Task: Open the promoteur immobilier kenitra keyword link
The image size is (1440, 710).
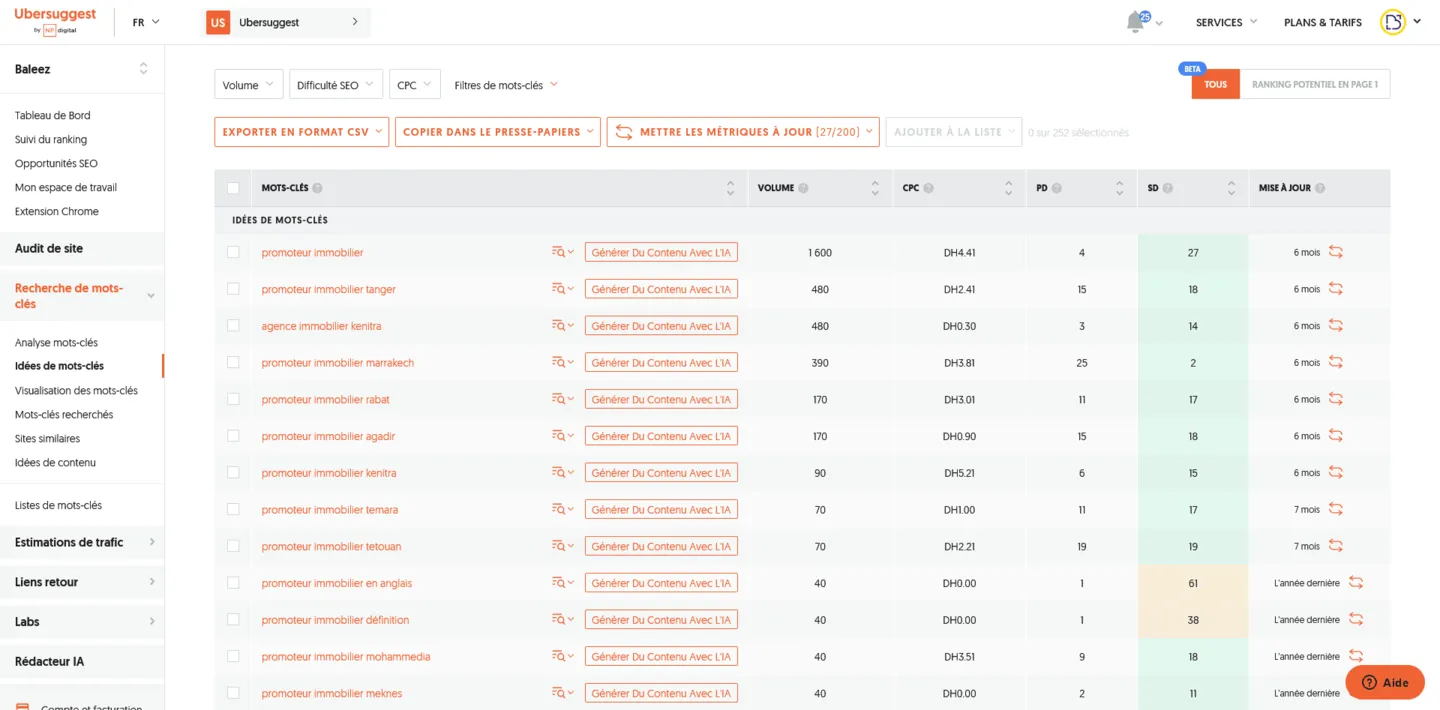Action: point(329,473)
